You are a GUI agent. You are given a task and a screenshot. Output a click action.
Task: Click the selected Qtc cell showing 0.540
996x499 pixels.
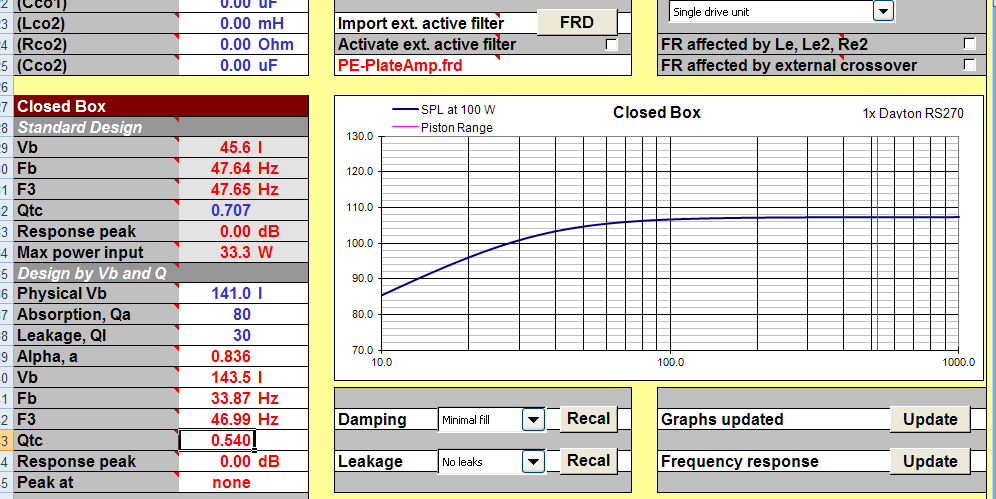217,441
